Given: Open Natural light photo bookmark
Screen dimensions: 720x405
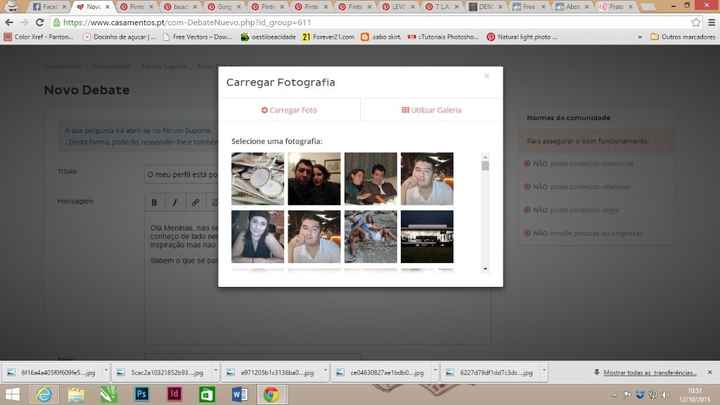Looking at the screenshot, I should (522, 37).
